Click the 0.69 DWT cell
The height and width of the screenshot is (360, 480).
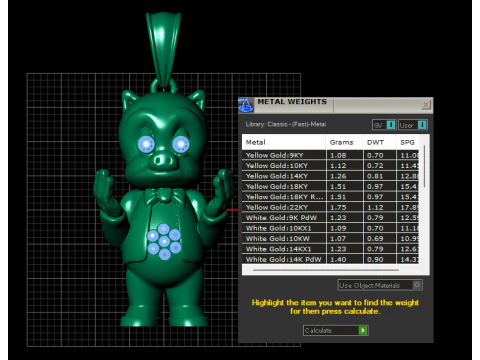coord(380,238)
